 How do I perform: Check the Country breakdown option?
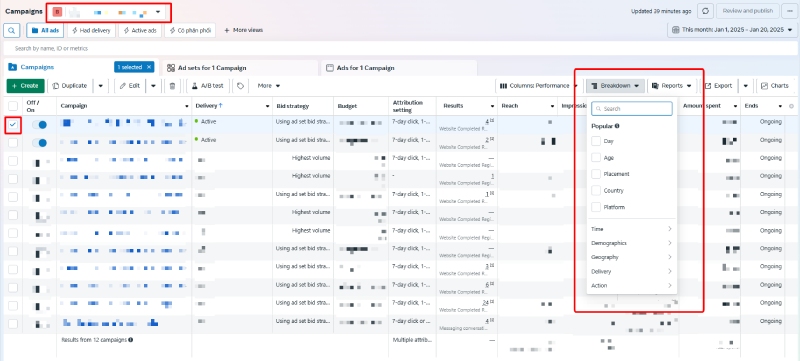point(595,190)
